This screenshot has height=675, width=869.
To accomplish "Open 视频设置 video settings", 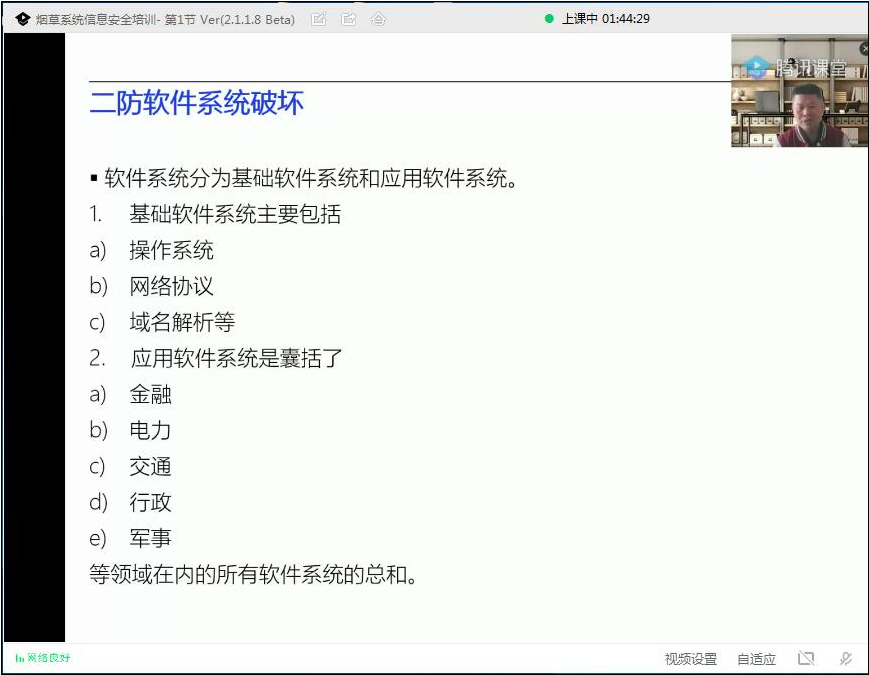I will pyautogui.click(x=691, y=659).
